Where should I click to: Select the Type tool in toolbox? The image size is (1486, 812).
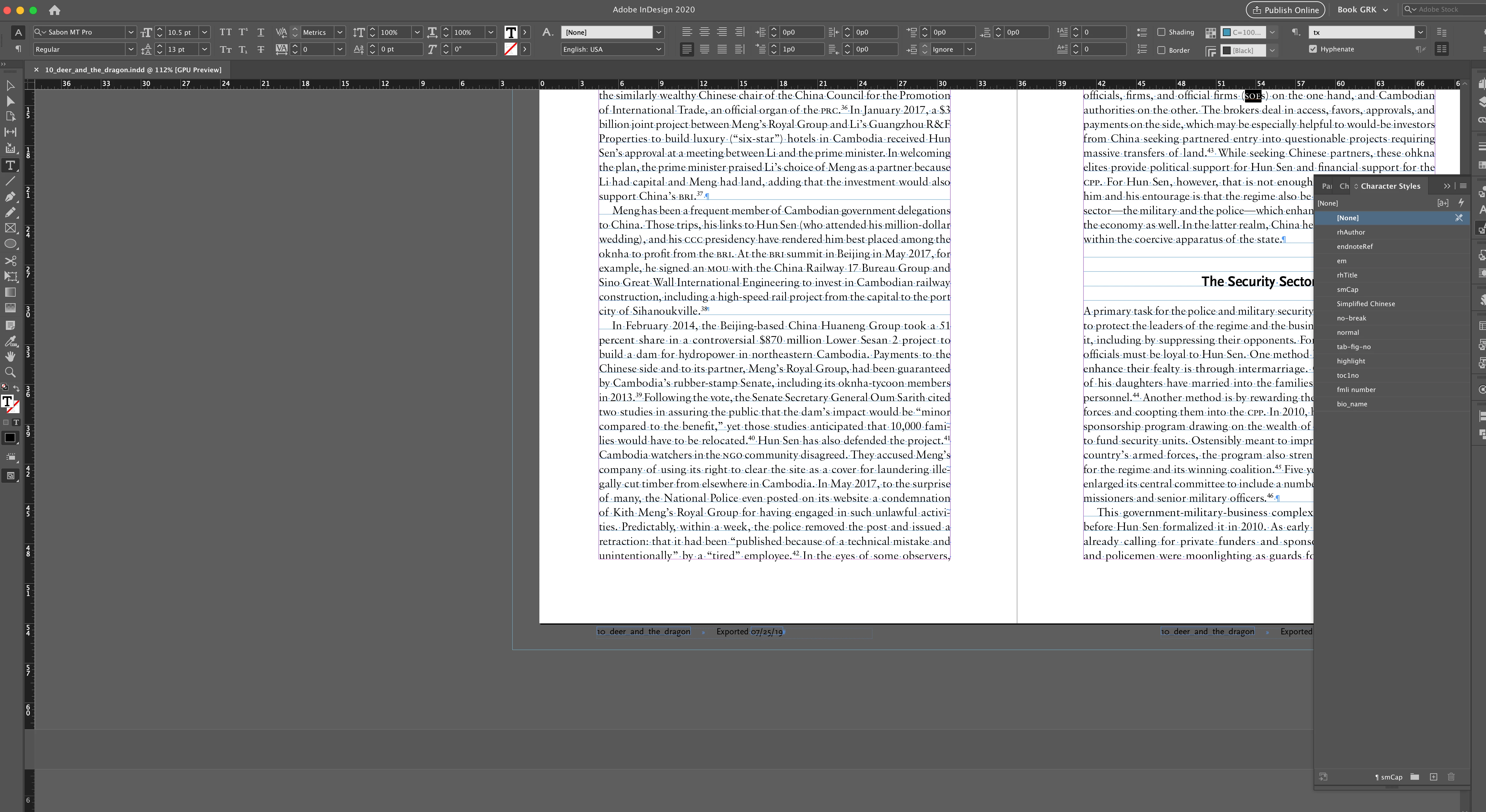pyautogui.click(x=10, y=166)
